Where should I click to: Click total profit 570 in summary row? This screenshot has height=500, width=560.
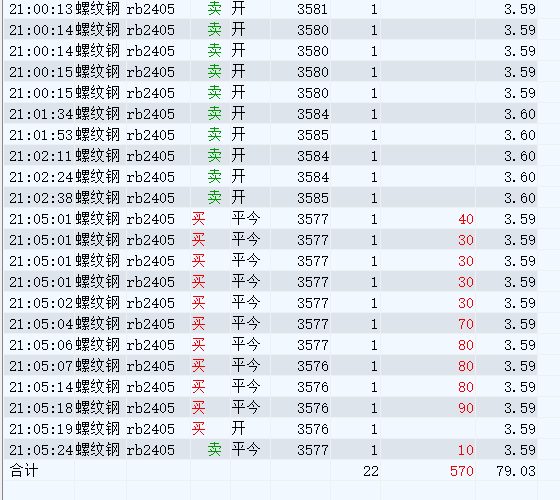461,471
